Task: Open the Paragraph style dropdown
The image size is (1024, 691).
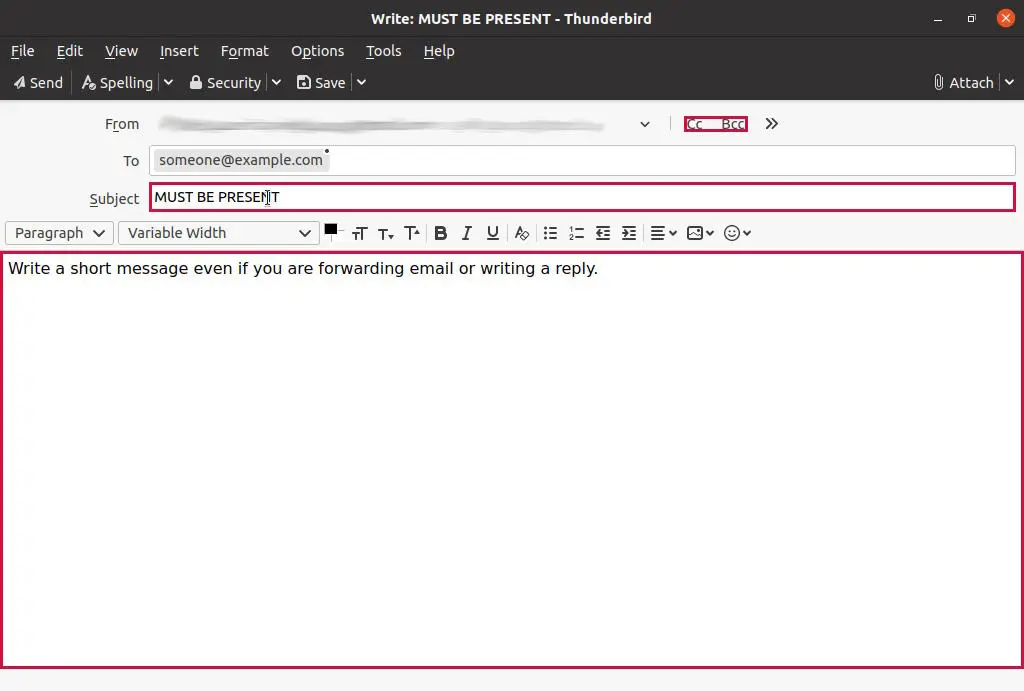Action: tap(59, 233)
